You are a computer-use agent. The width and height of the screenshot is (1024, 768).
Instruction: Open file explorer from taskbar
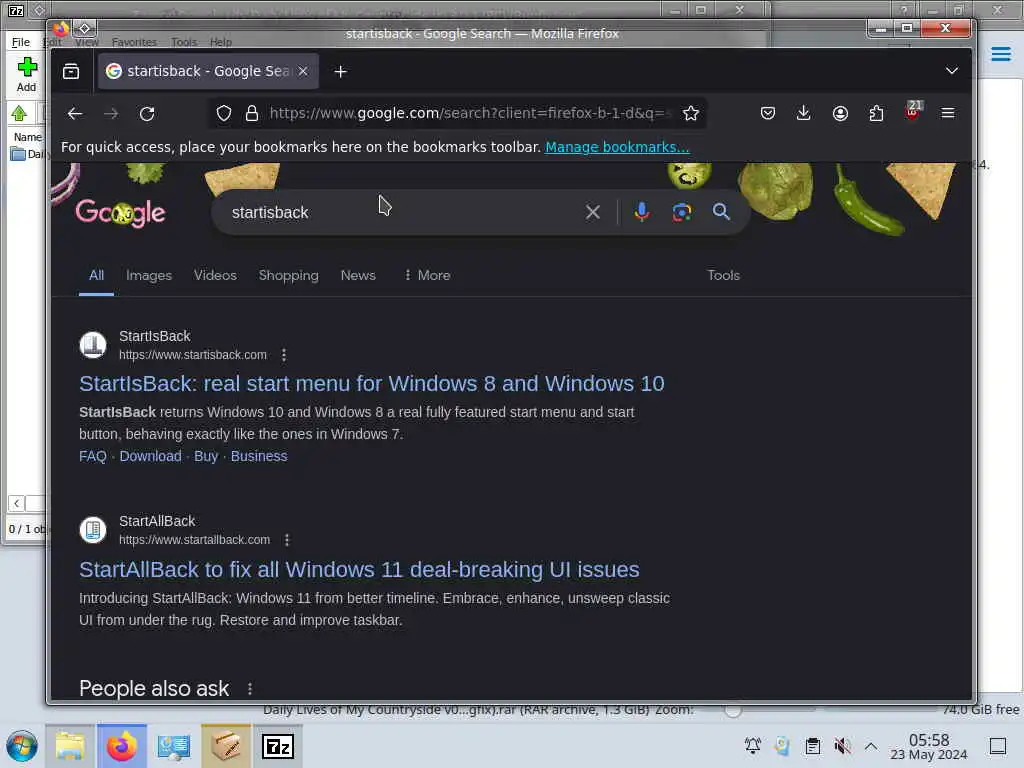pos(70,746)
